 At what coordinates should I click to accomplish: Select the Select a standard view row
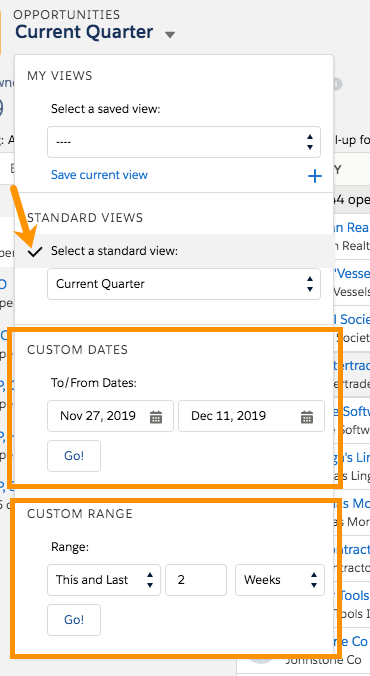coord(174,251)
